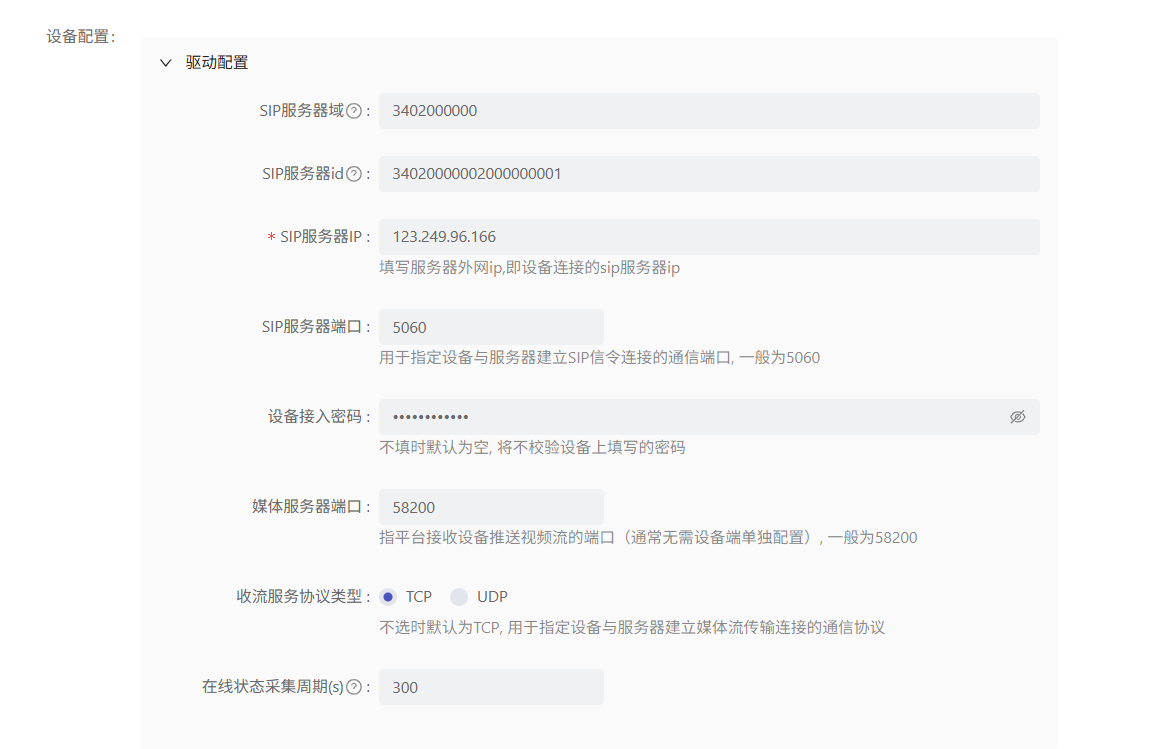Click the required SIP服务器IP label
Screen dimensions: 1154x749
pyautogui.click(x=319, y=237)
